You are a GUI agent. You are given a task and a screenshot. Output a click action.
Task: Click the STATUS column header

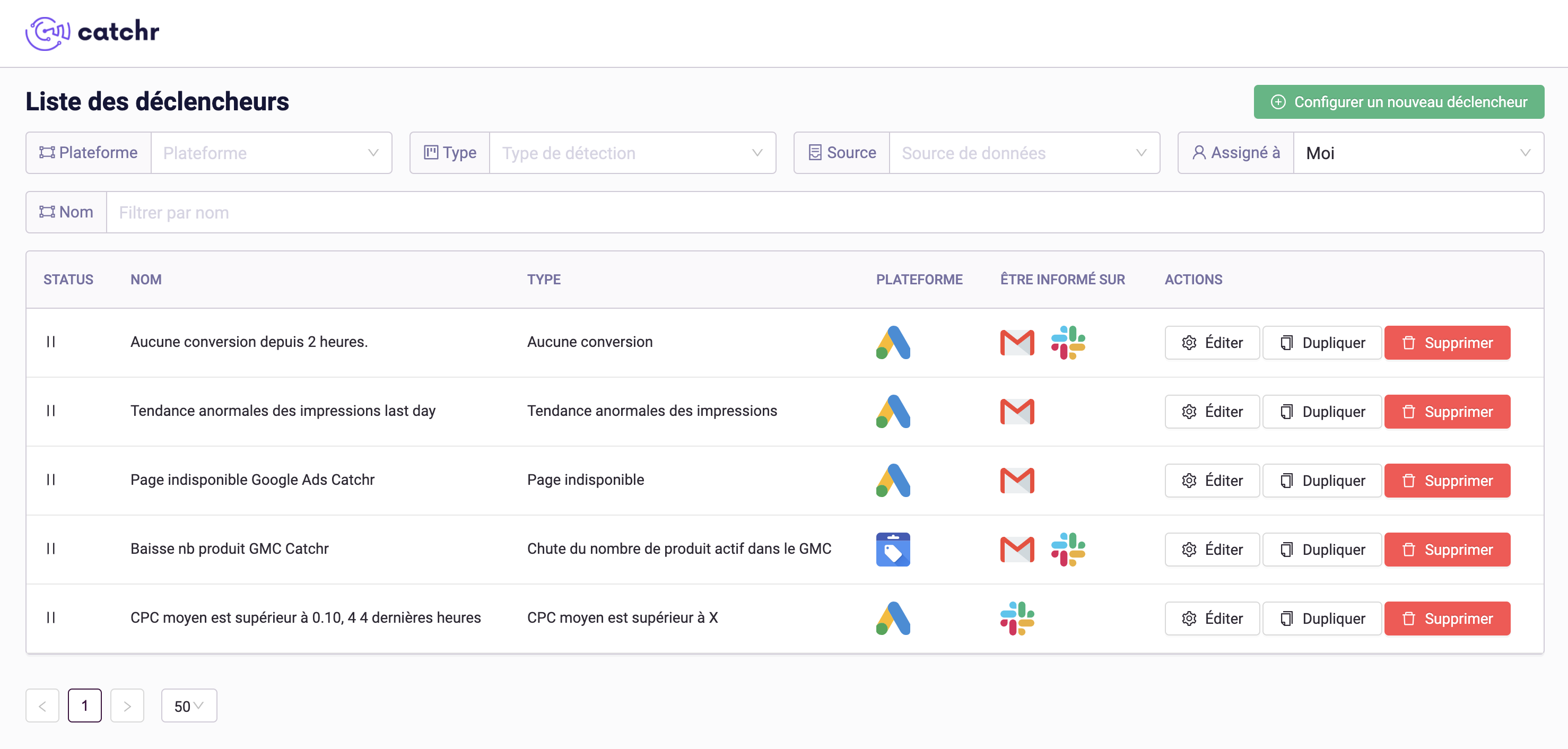coord(68,280)
